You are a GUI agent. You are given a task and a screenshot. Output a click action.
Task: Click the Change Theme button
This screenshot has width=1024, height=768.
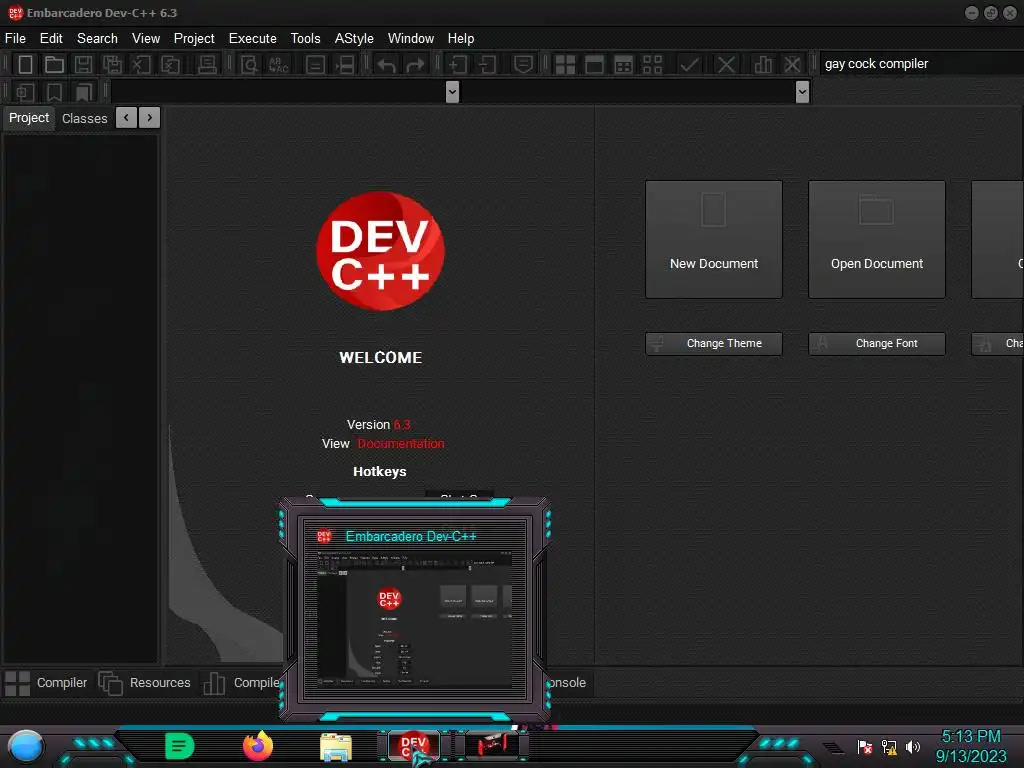(x=714, y=344)
